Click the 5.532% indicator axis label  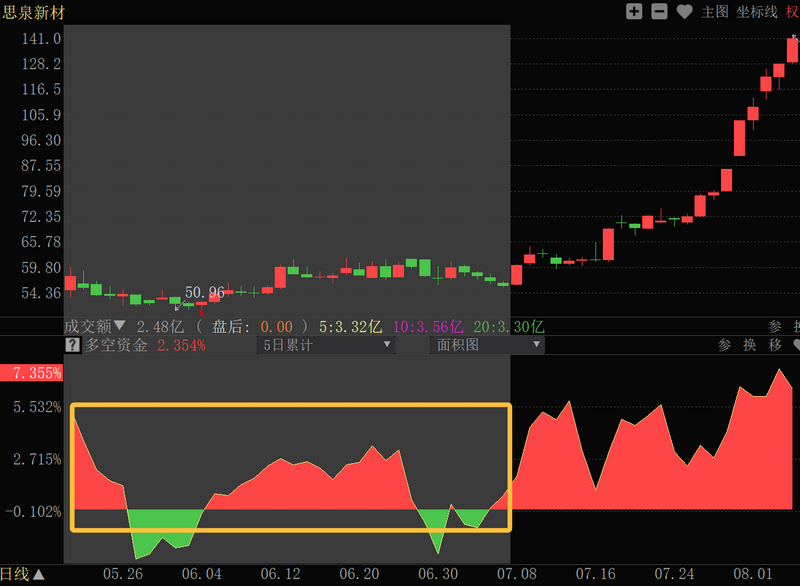(x=37, y=407)
